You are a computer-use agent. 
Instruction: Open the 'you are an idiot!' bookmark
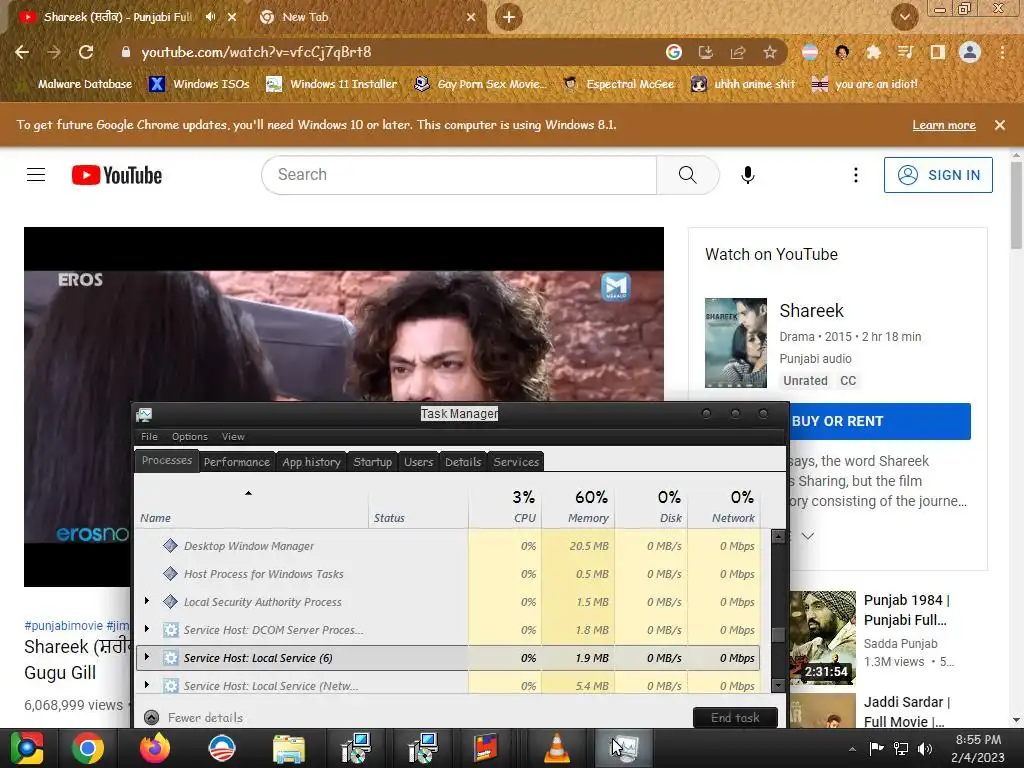(x=865, y=84)
